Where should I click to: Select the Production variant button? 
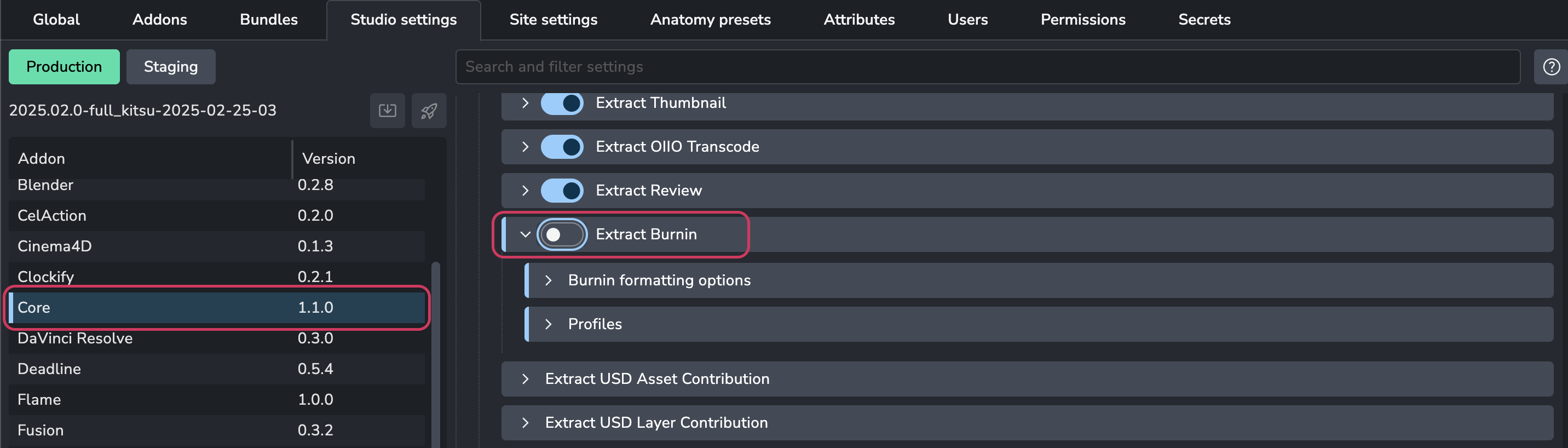click(x=64, y=67)
